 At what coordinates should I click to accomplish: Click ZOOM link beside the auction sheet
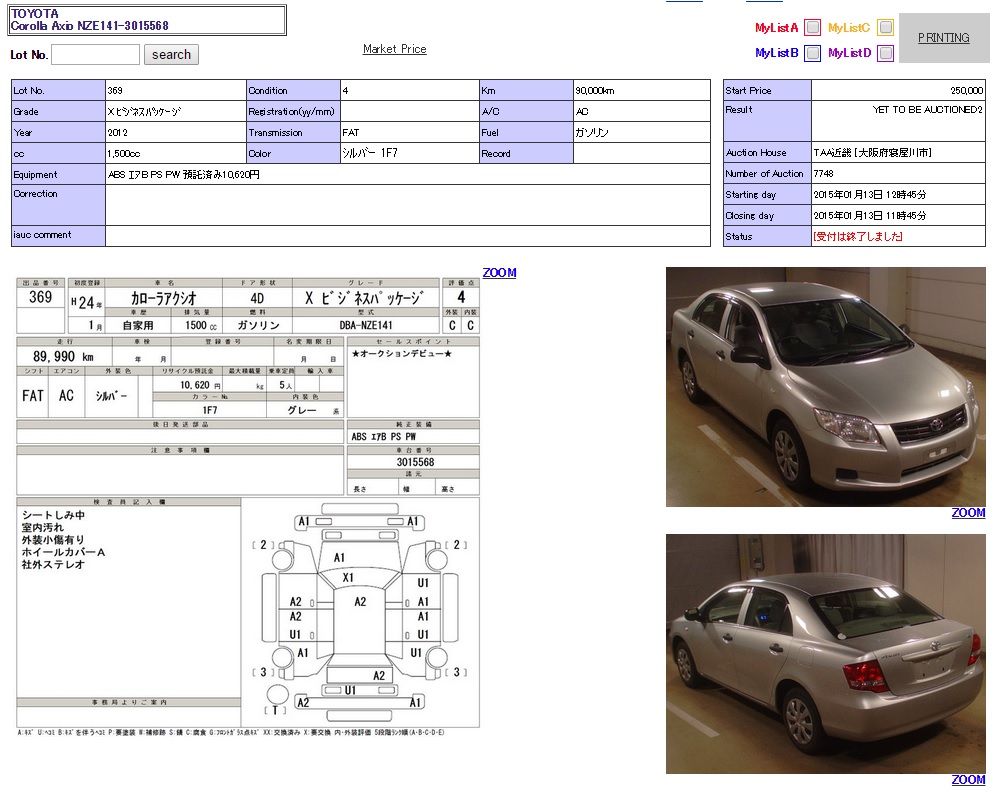coord(499,273)
